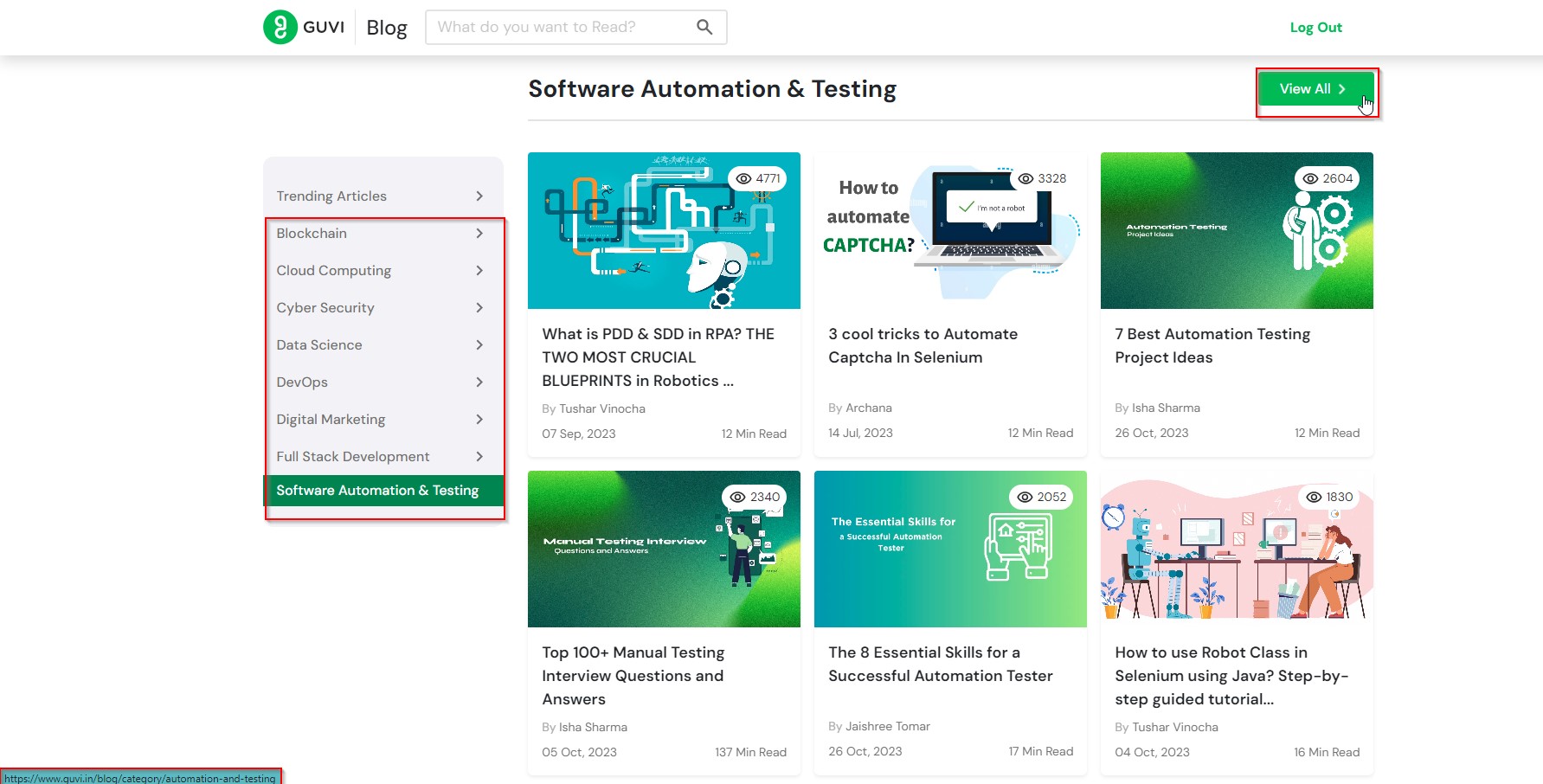Click the eye views badge showing 3328
1543x784 pixels.
pyautogui.click(x=1042, y=179)
